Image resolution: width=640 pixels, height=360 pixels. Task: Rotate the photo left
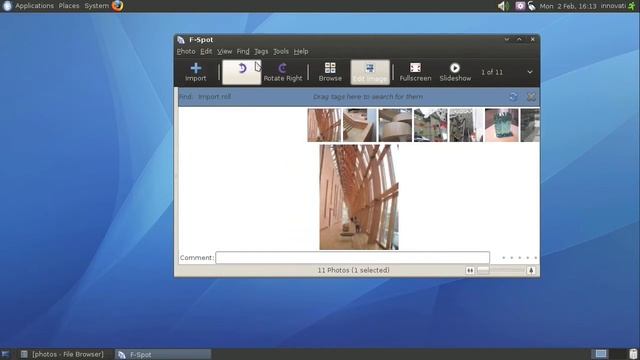click(x=242, y=72)
